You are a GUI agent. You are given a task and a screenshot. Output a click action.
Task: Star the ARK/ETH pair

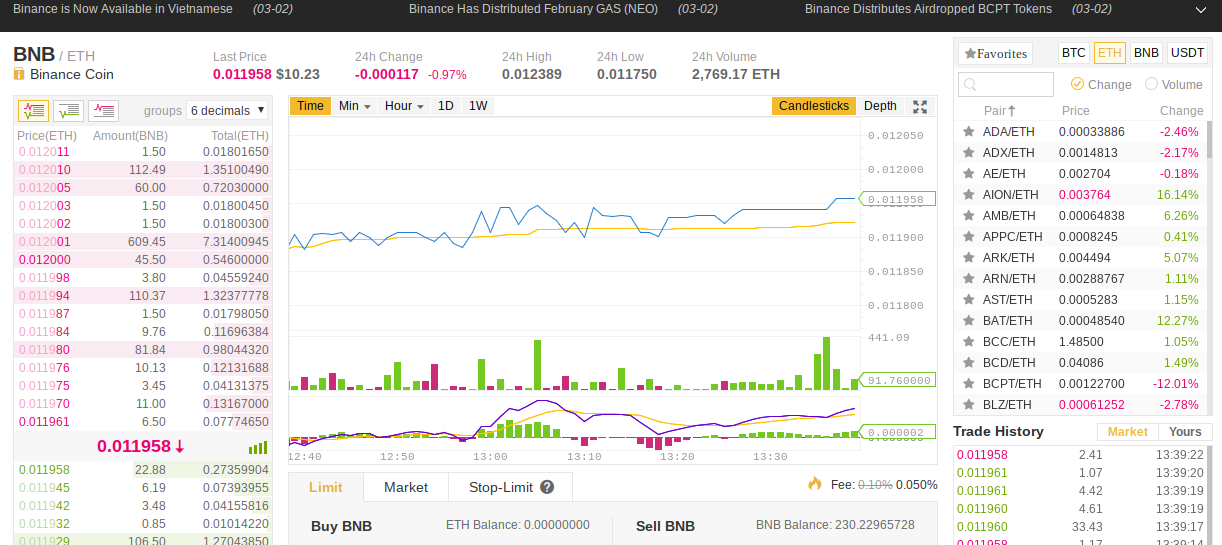tap(968, 257)
